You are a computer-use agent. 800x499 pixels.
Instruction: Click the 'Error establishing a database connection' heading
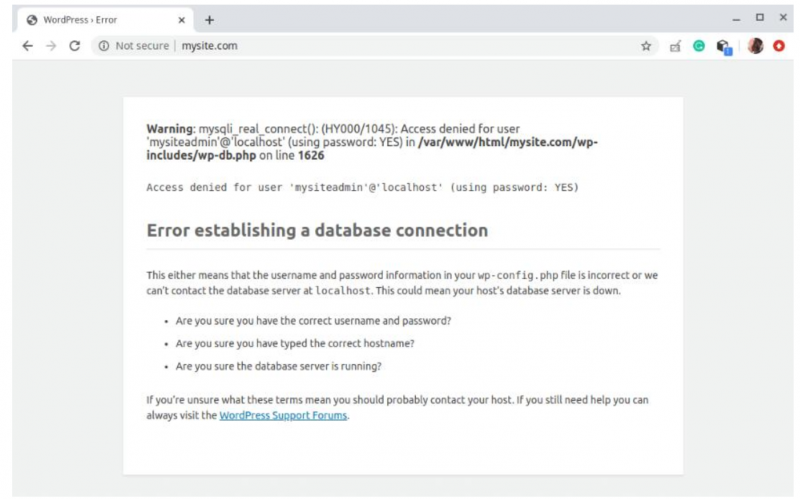(x=317, y=230)
